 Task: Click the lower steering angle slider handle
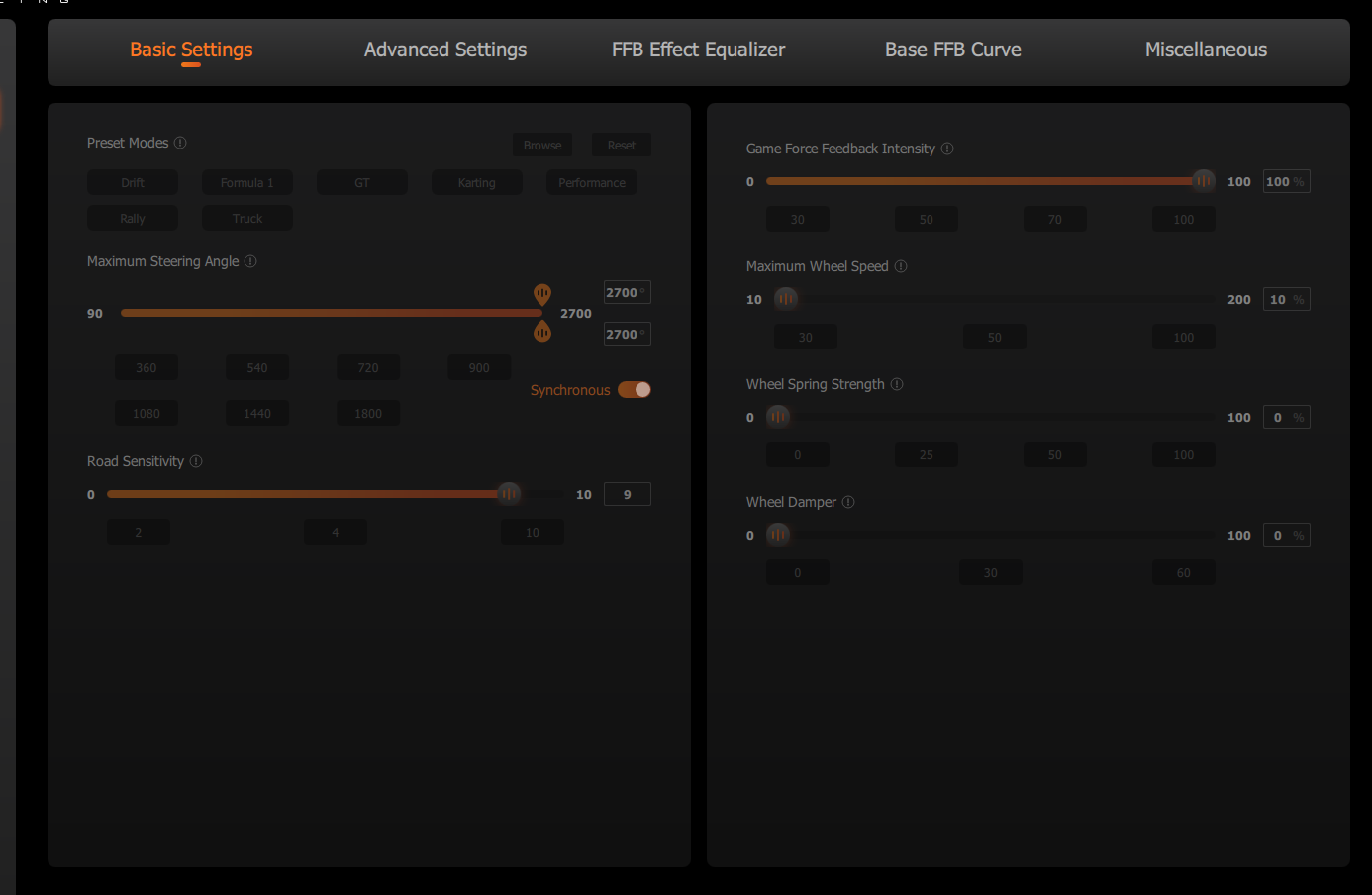[x=542, y=332]
